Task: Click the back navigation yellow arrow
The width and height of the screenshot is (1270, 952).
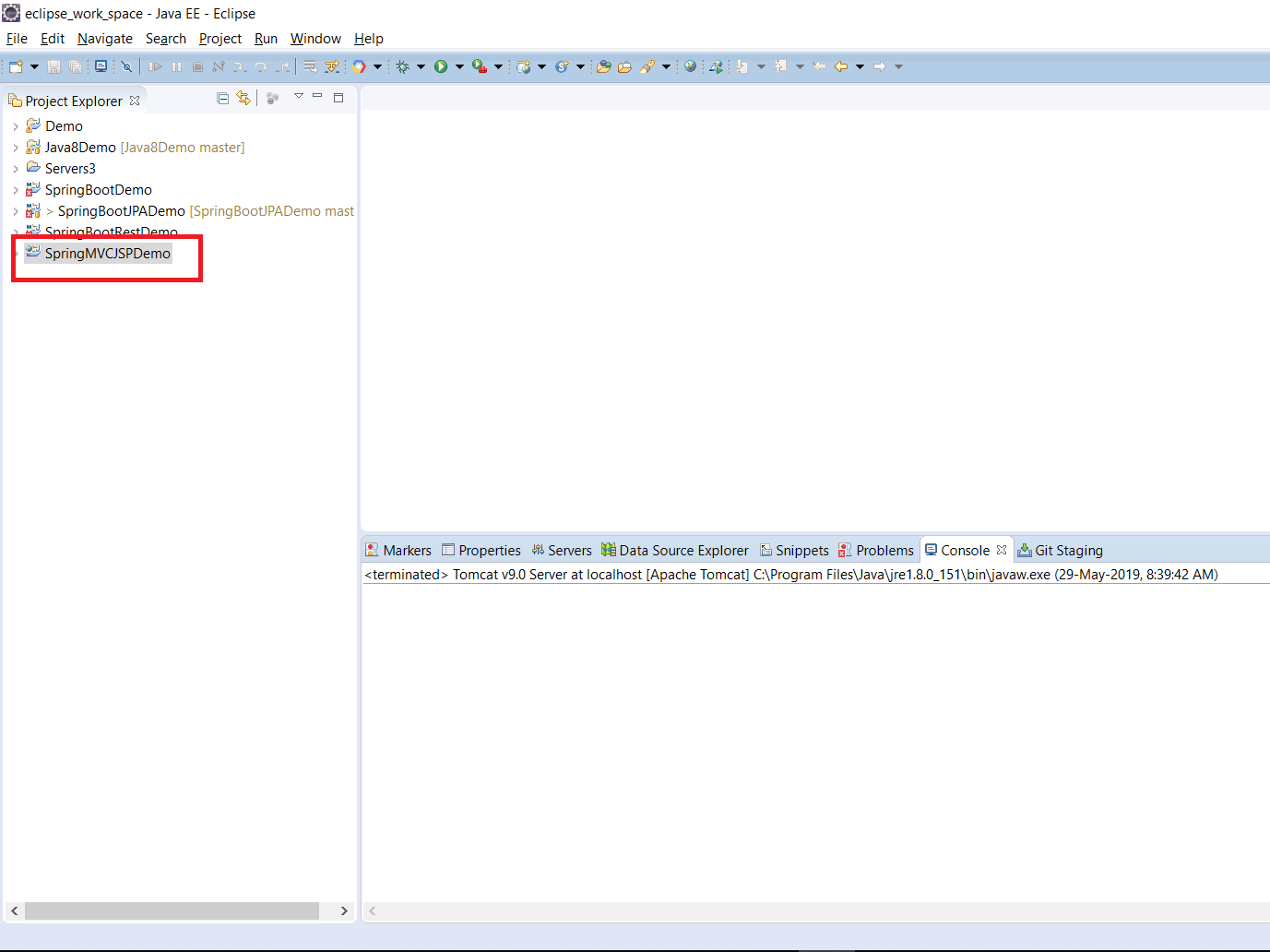Action: 840,66
